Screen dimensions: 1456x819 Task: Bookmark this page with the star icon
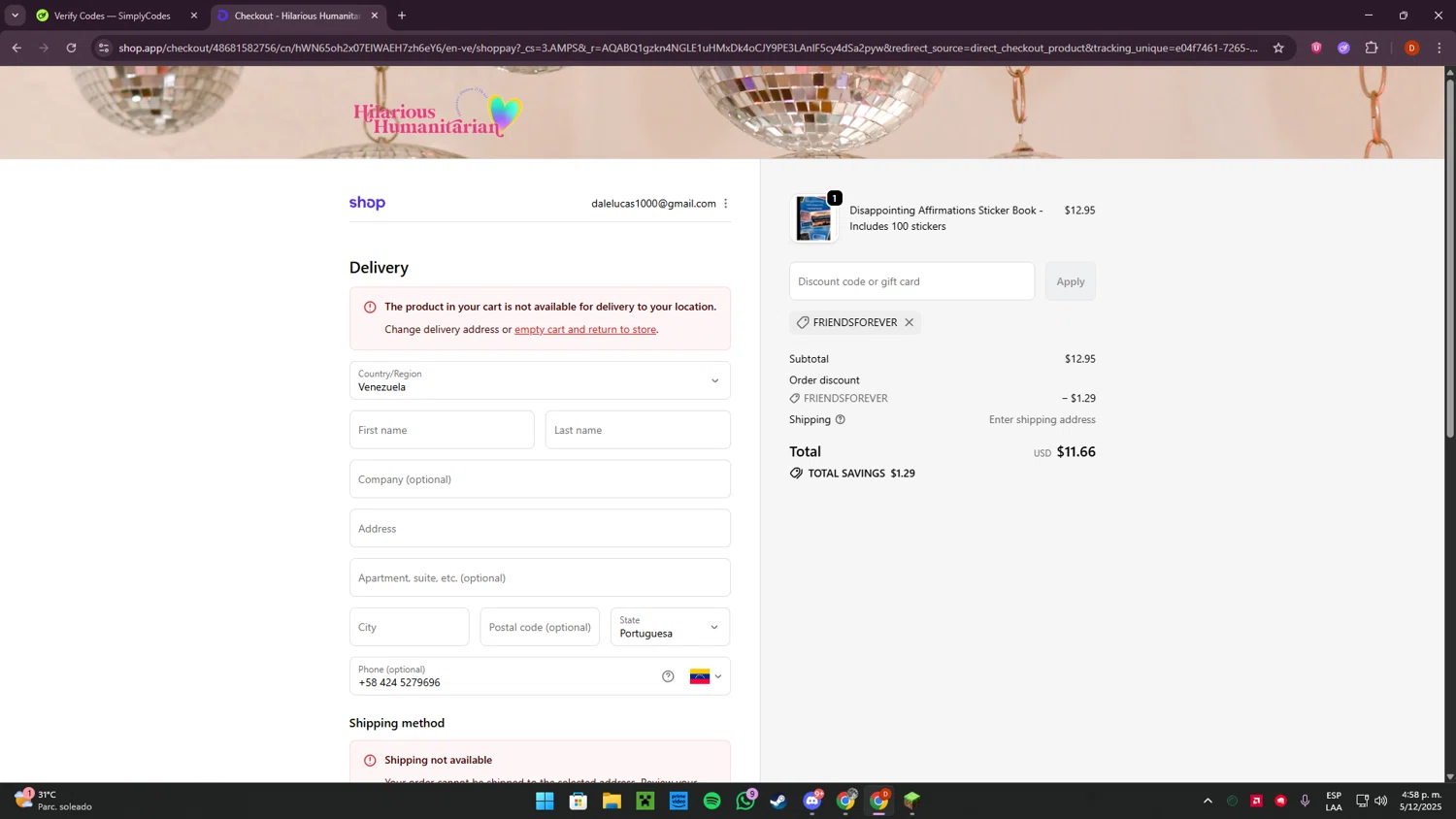1278,48
